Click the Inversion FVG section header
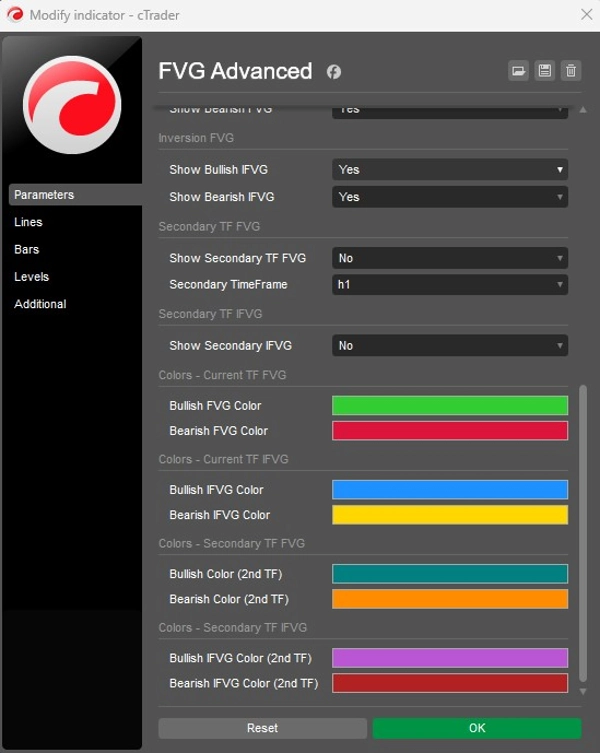 tap(196, 138)
